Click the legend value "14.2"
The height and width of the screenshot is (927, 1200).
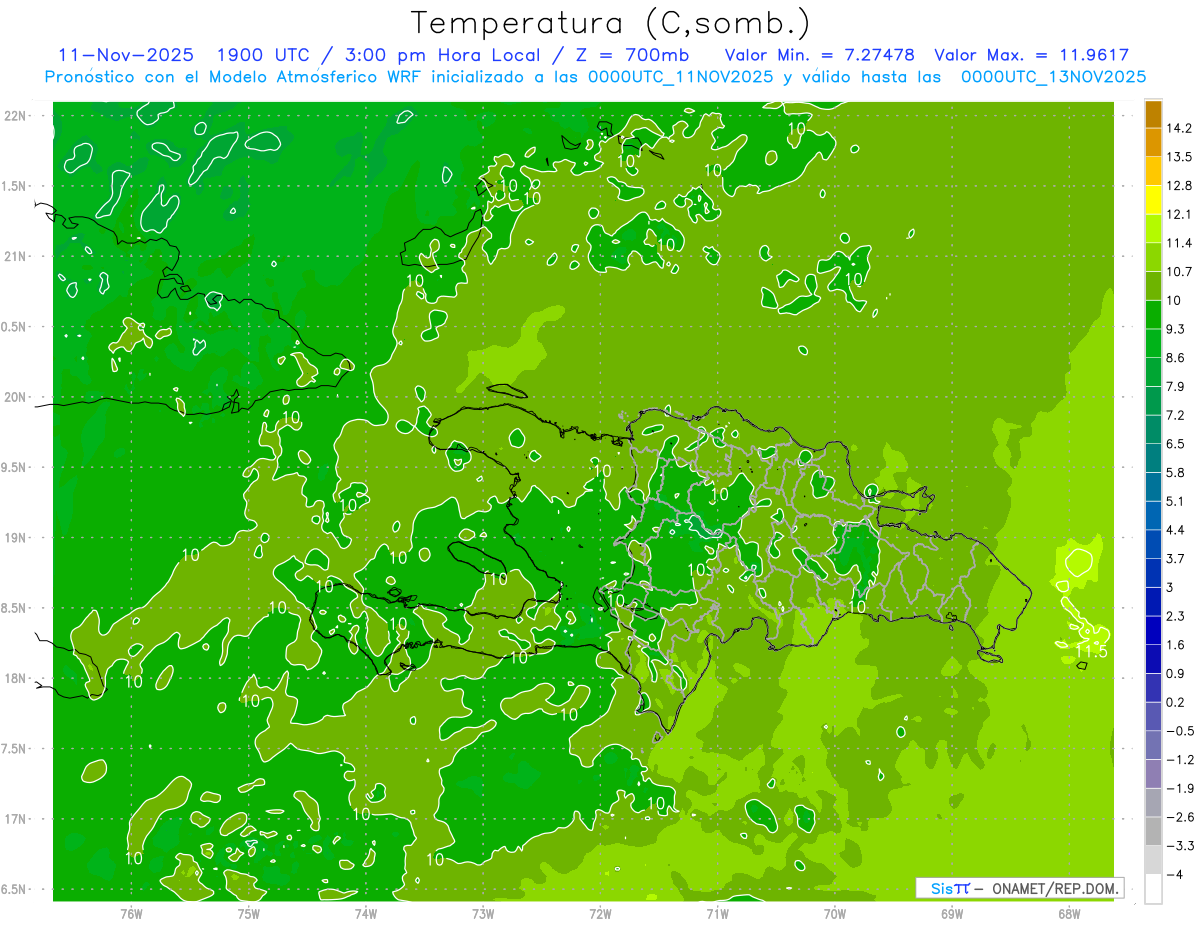coord(1180,128)
